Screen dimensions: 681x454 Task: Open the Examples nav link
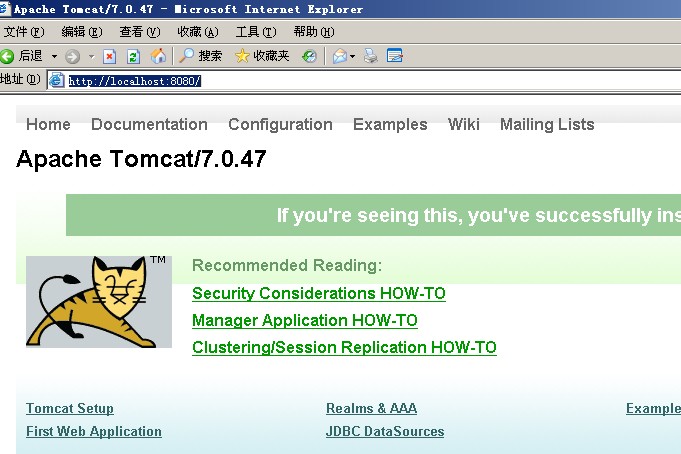point(390,124)
